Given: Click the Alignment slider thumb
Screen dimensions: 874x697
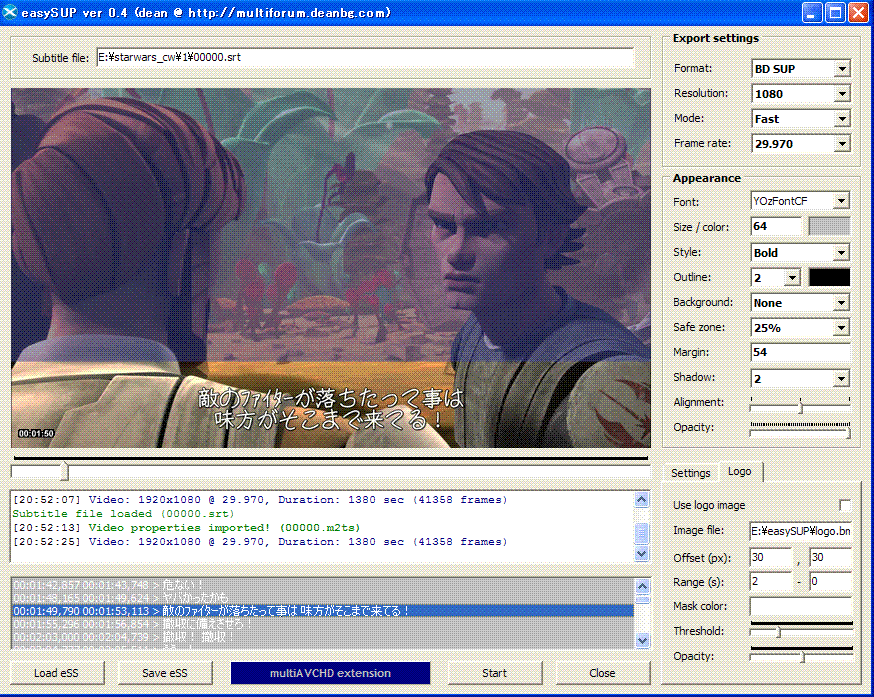Looking at the screenshot, I should tap(800, 406).
